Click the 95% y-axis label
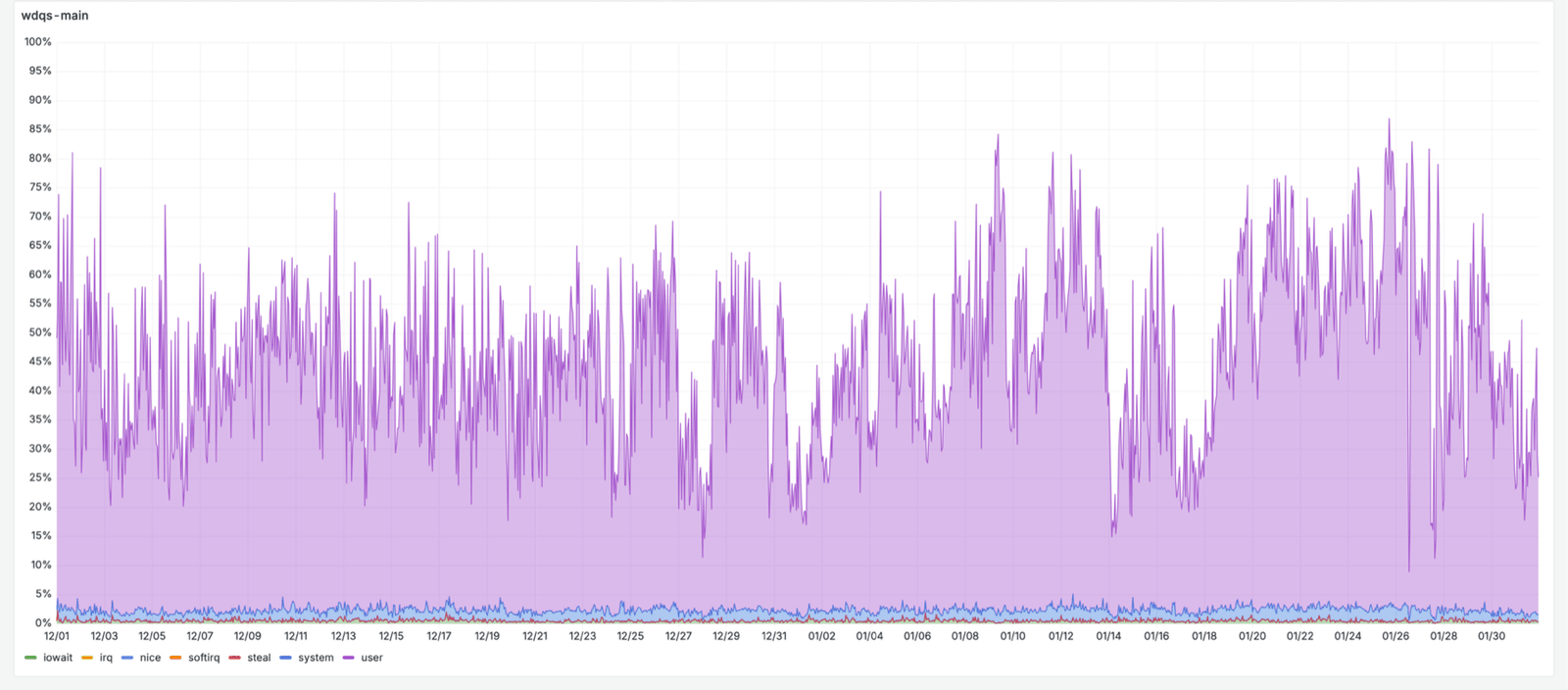 point(40,71)
